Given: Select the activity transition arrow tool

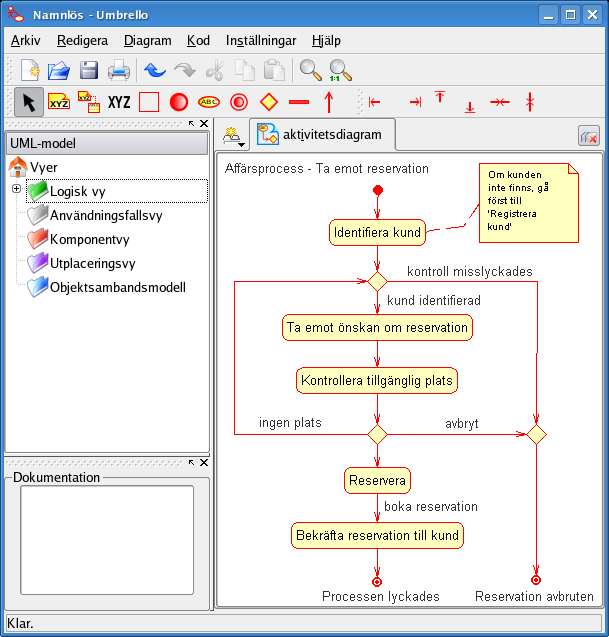Looking at the screenshot, I should [x=329, y=102].
